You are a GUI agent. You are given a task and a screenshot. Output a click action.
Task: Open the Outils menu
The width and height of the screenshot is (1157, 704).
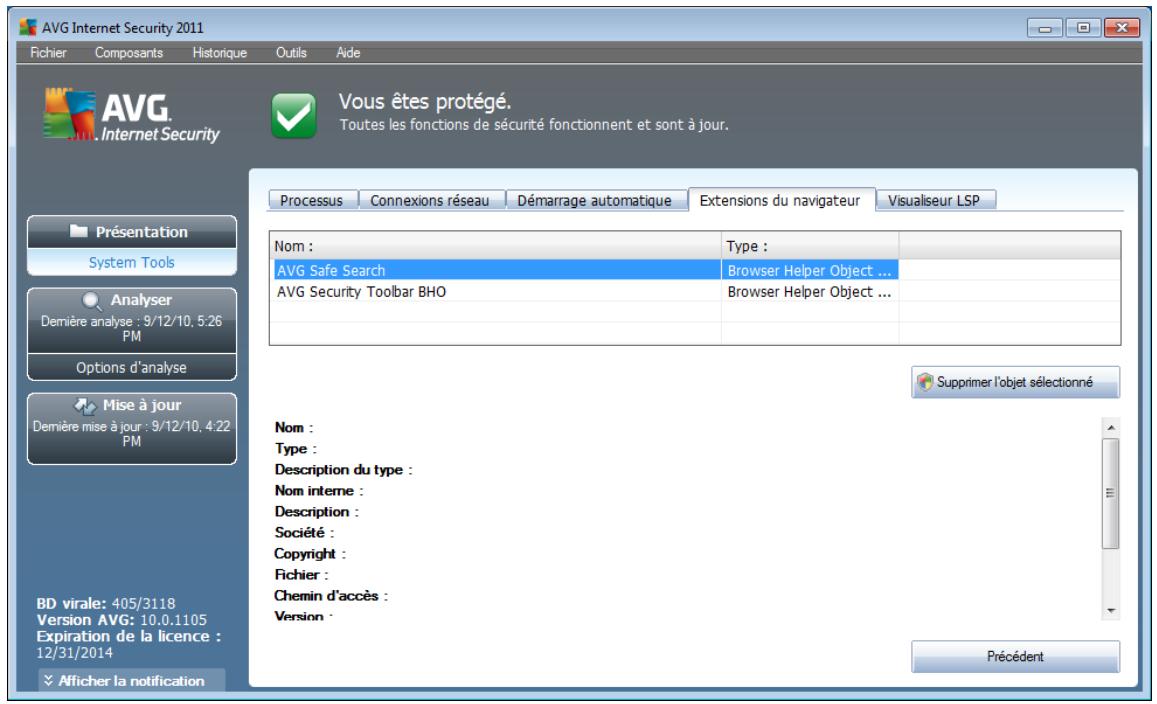[291, 52]
